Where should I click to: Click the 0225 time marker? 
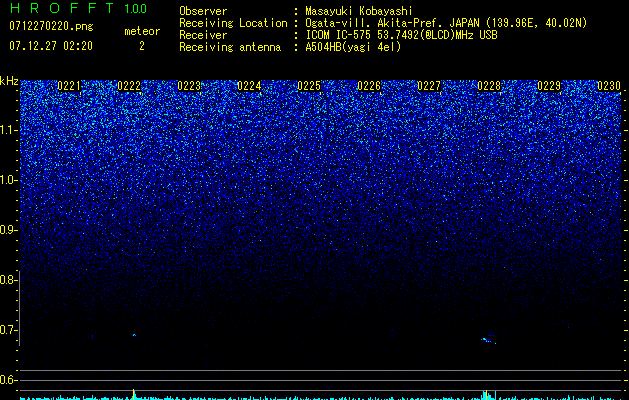click(x=309, y=86)
